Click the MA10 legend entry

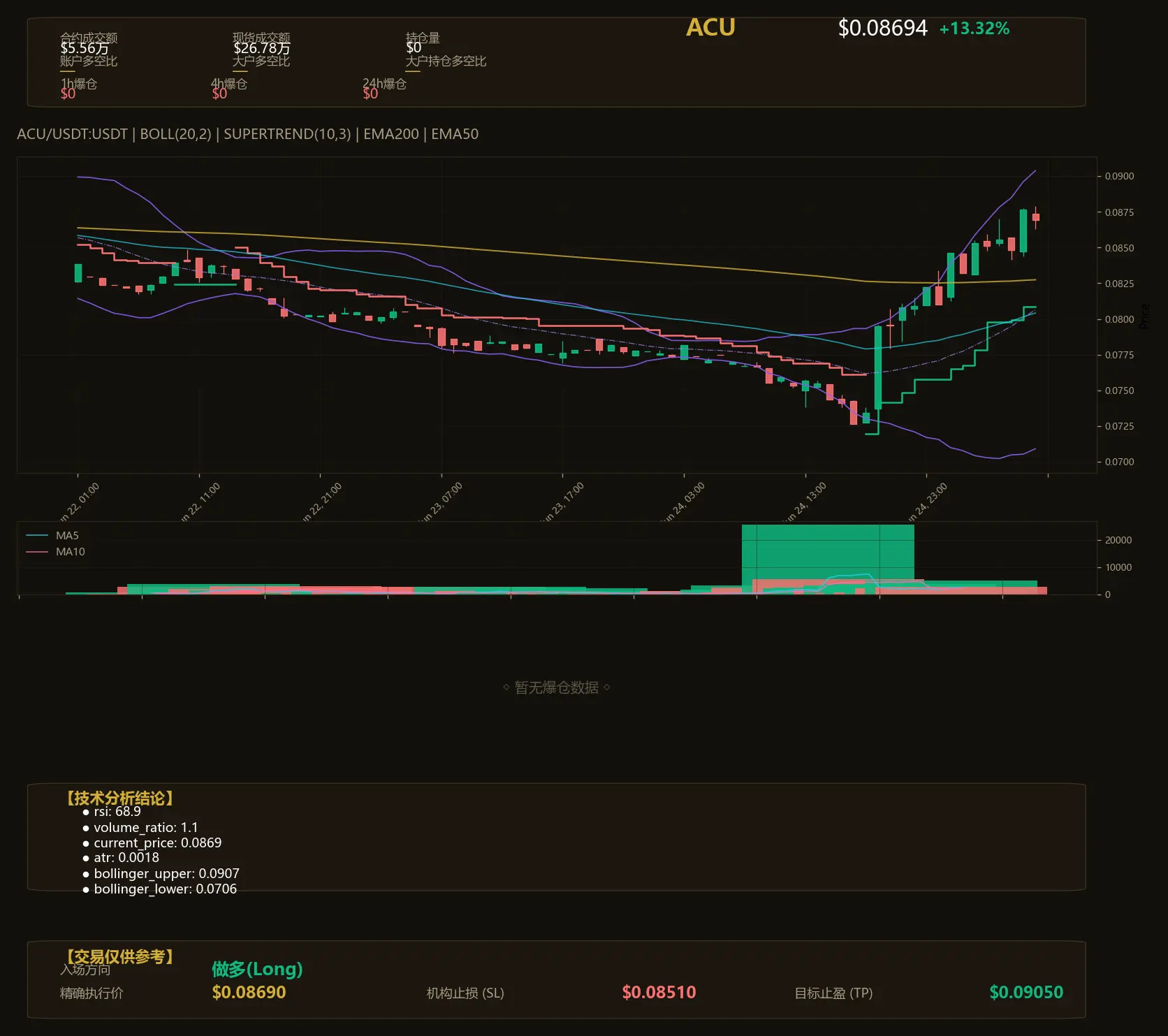(x=55, y=552)
